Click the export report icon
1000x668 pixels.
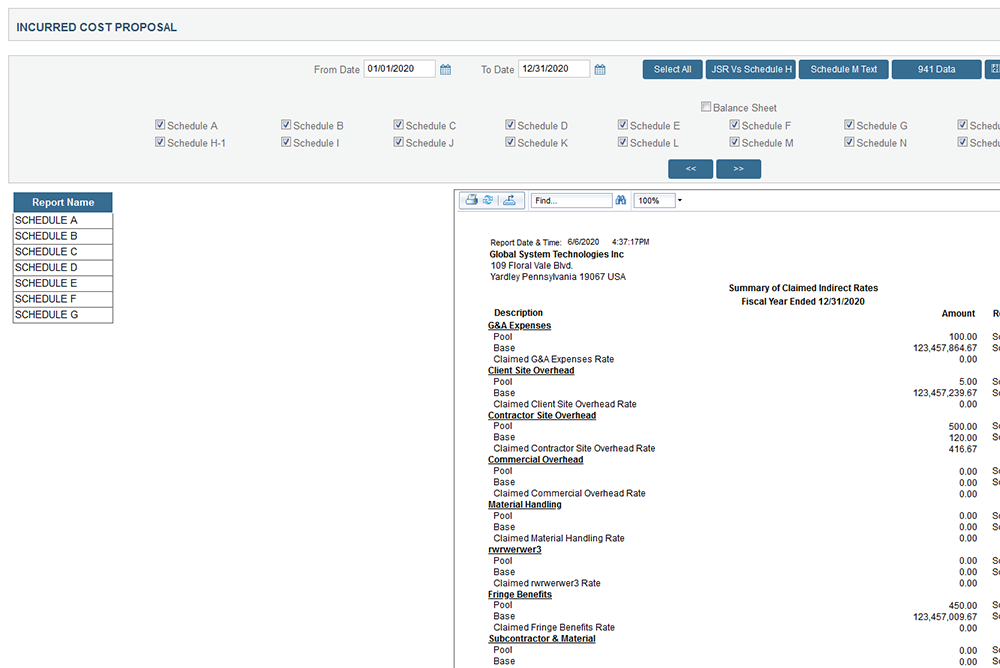click(x=509, y=200)
